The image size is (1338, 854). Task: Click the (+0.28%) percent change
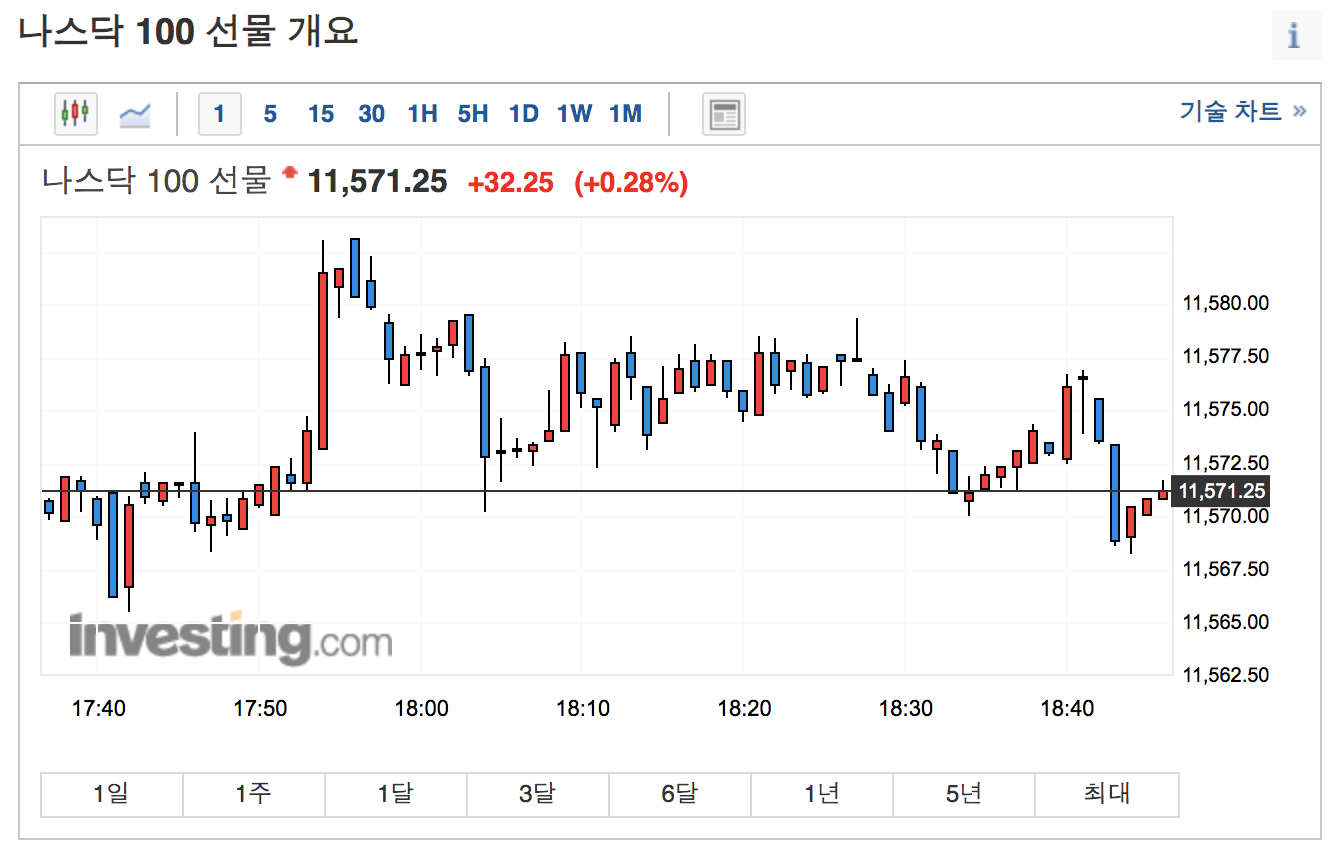click(631, 183)
